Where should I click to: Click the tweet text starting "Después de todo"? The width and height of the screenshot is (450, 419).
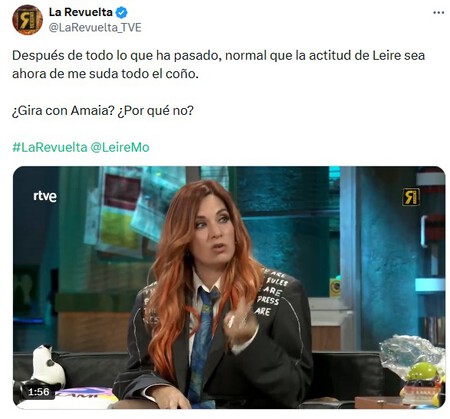click(218, 64)
